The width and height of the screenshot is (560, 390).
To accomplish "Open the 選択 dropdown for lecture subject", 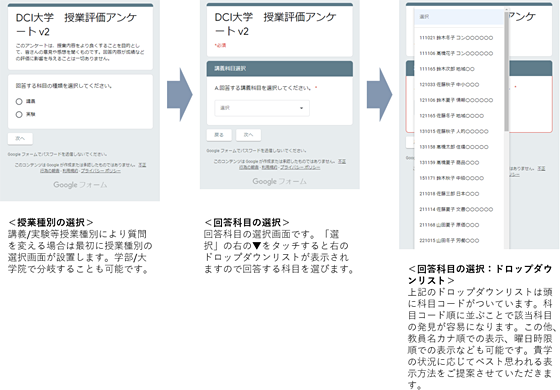I will click(x=262, y=108).
